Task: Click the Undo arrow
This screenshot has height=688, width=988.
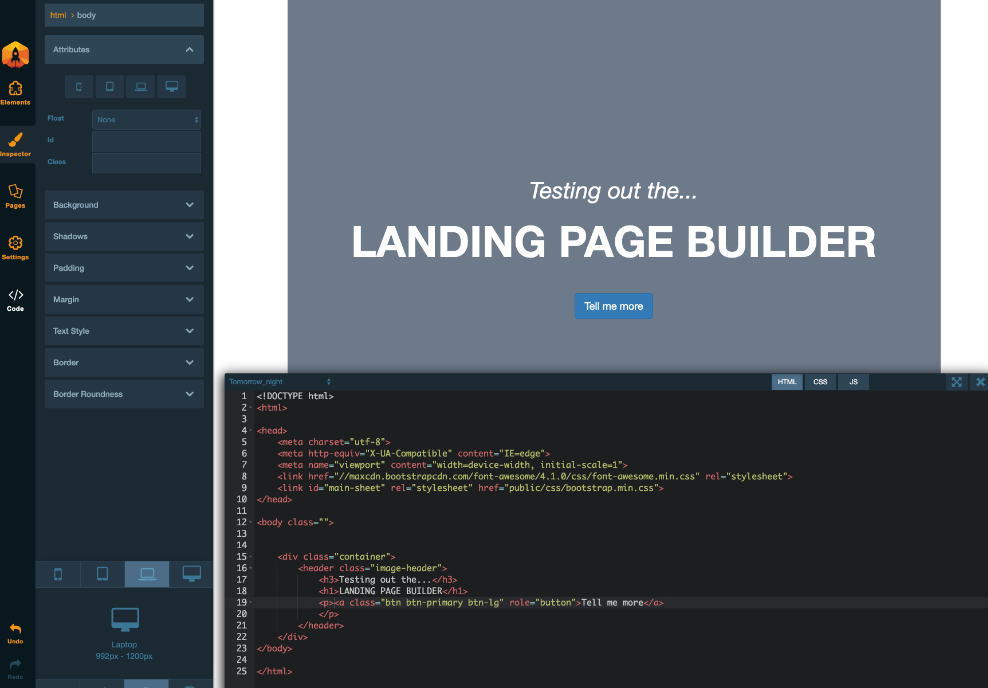Action: 15,633
